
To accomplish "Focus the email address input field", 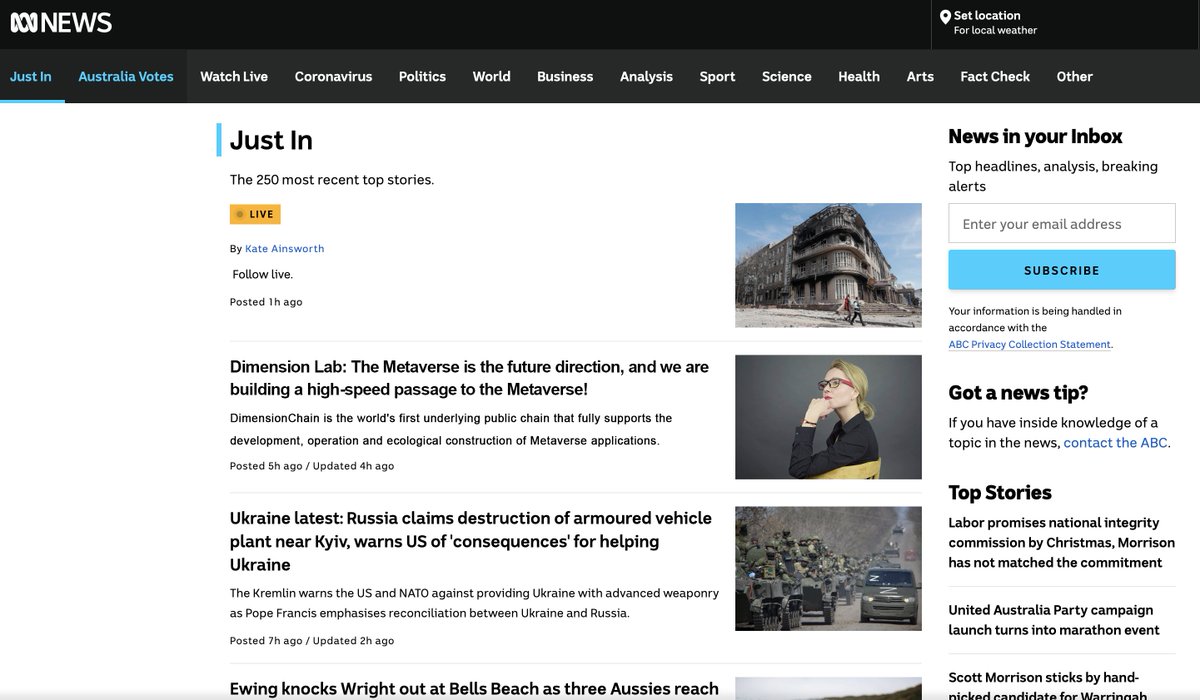I will 1062,223.
